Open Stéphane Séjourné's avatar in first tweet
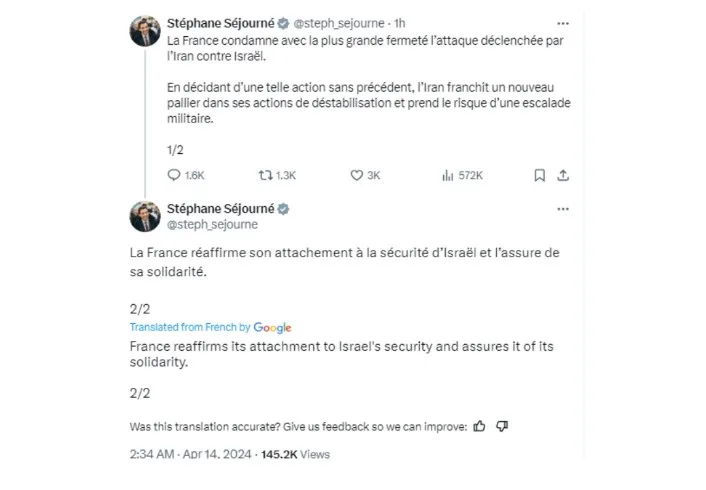Viewport: 706px width, 490px height. click(145, 31)
